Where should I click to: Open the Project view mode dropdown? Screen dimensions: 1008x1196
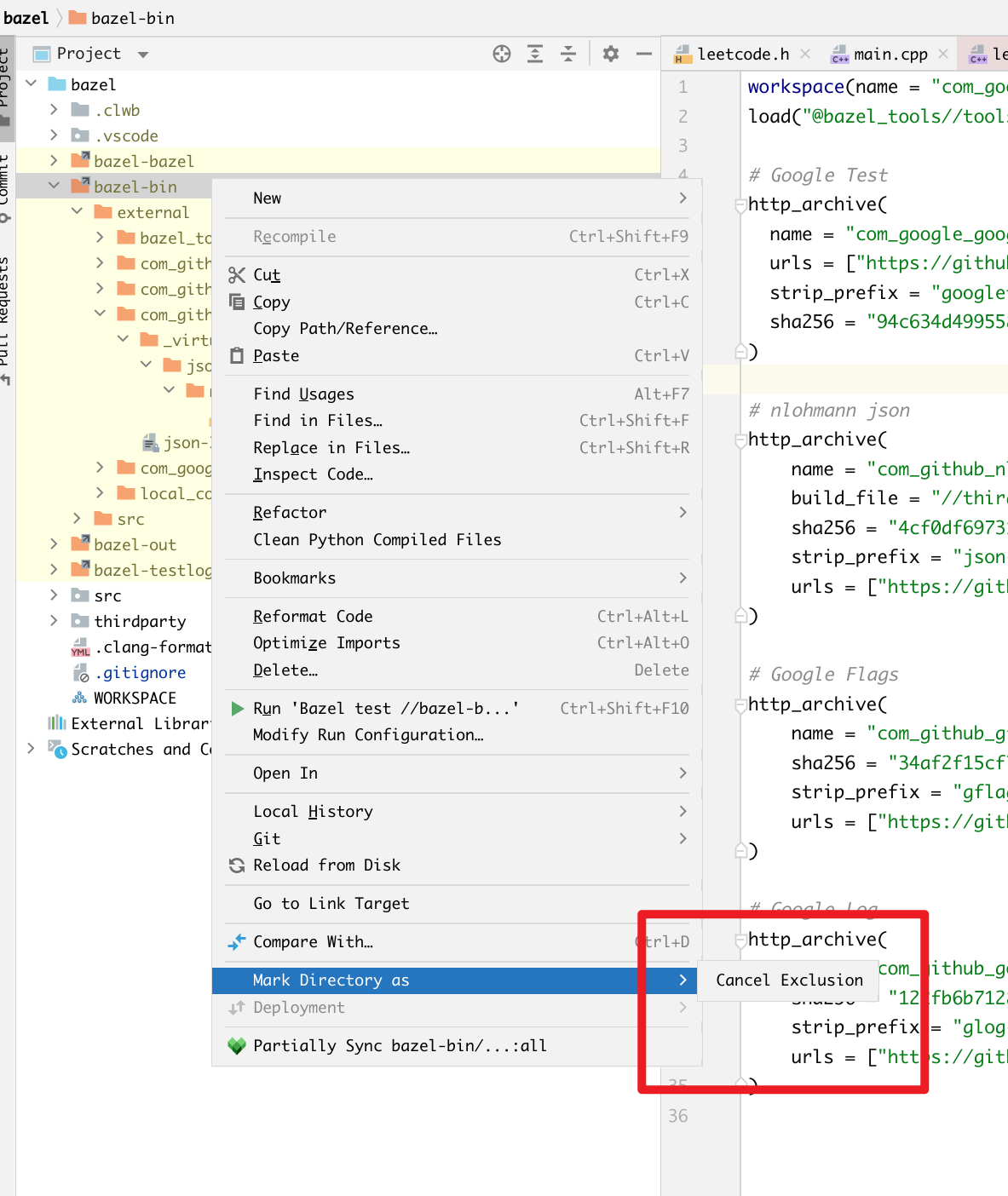pyautogui.click(x=142, y=53)
